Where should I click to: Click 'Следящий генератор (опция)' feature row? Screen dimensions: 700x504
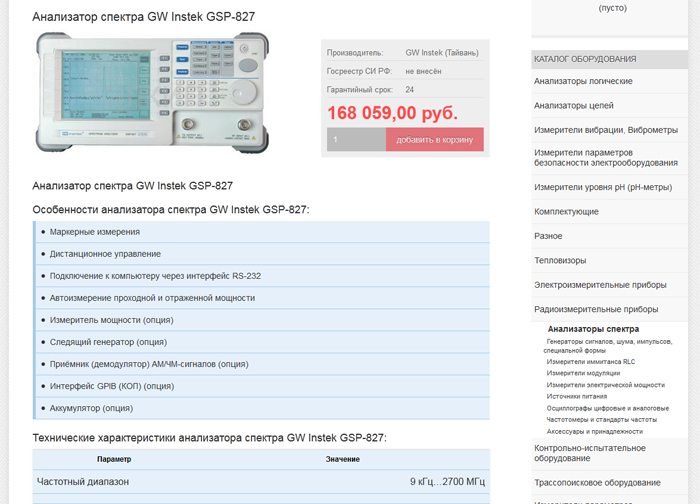point(262,342)
